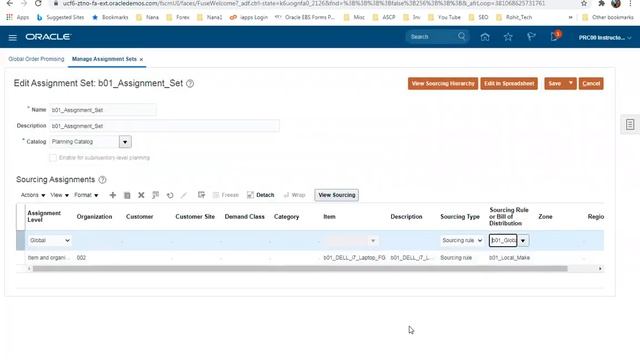
Task: Open the Oracle navigator hamburger menu
Action: (13, 38)
